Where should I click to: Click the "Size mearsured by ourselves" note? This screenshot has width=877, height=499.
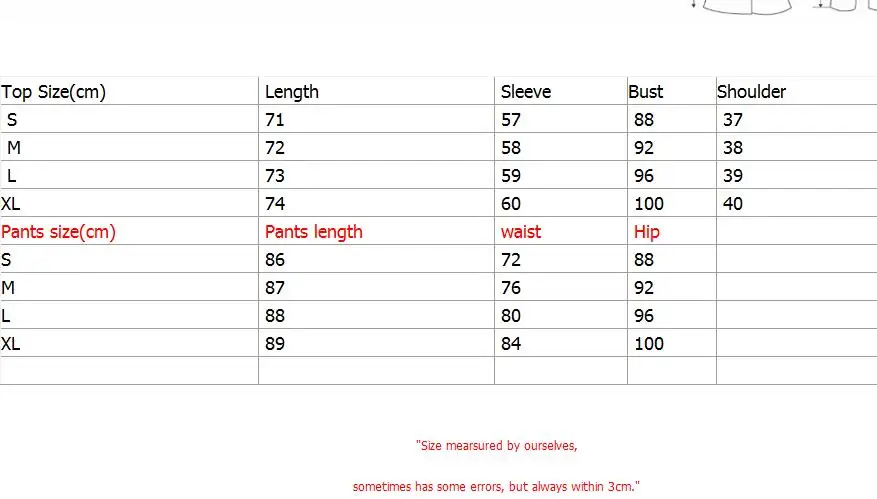(x=496, y=445)
